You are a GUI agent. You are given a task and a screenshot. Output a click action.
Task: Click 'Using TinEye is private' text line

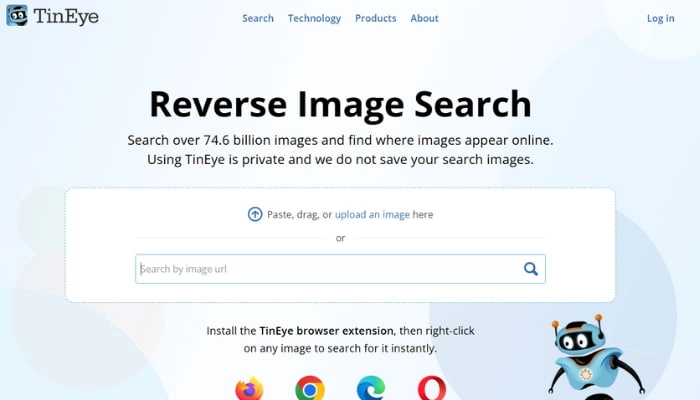point(340,159)
